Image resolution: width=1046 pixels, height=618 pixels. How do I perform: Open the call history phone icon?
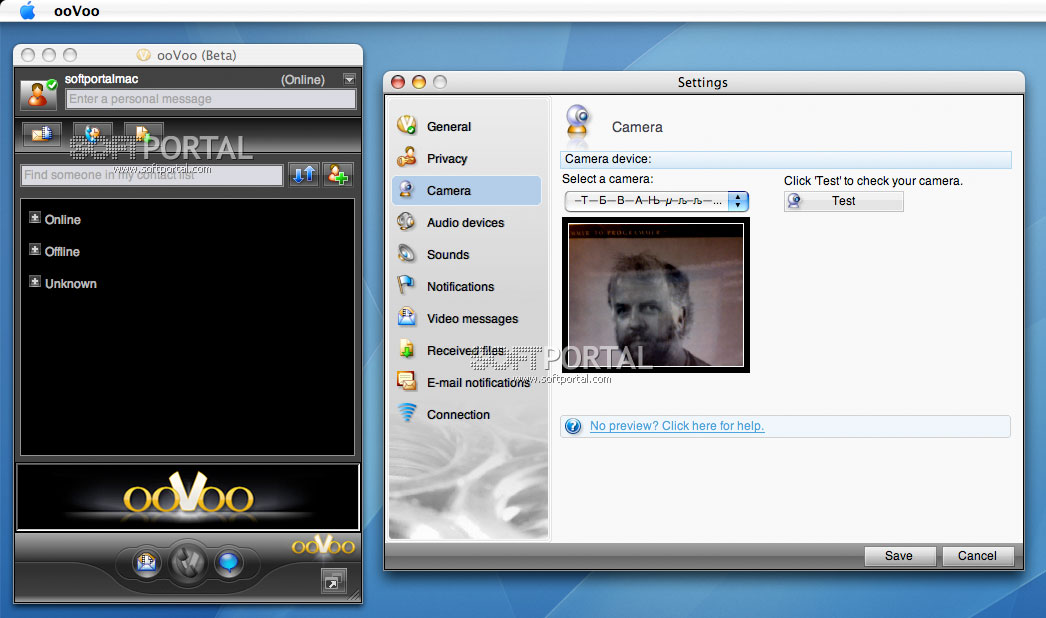(x=93, y=135)
